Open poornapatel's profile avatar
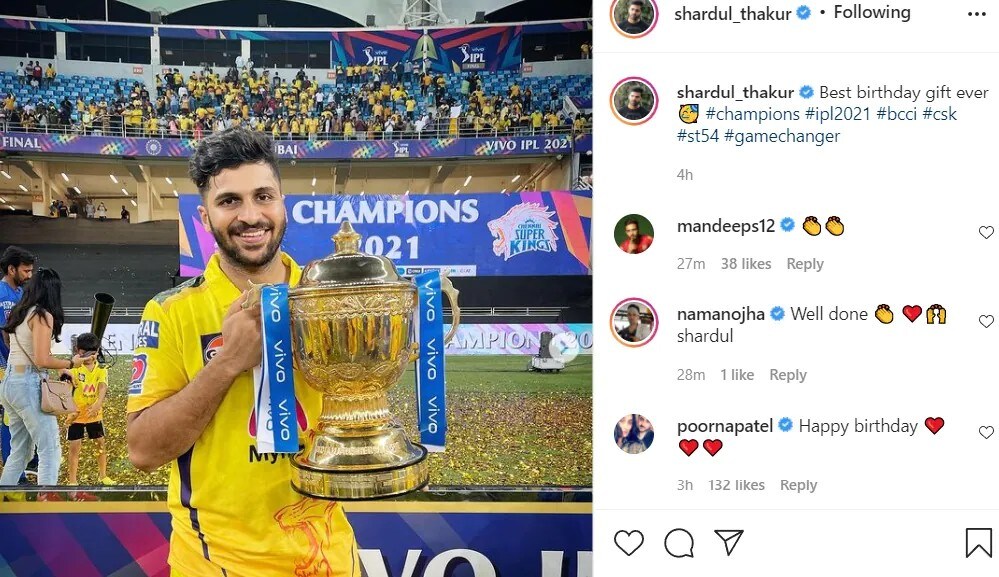The height and width of the screenshot is (577, 999). click(634, 433)
